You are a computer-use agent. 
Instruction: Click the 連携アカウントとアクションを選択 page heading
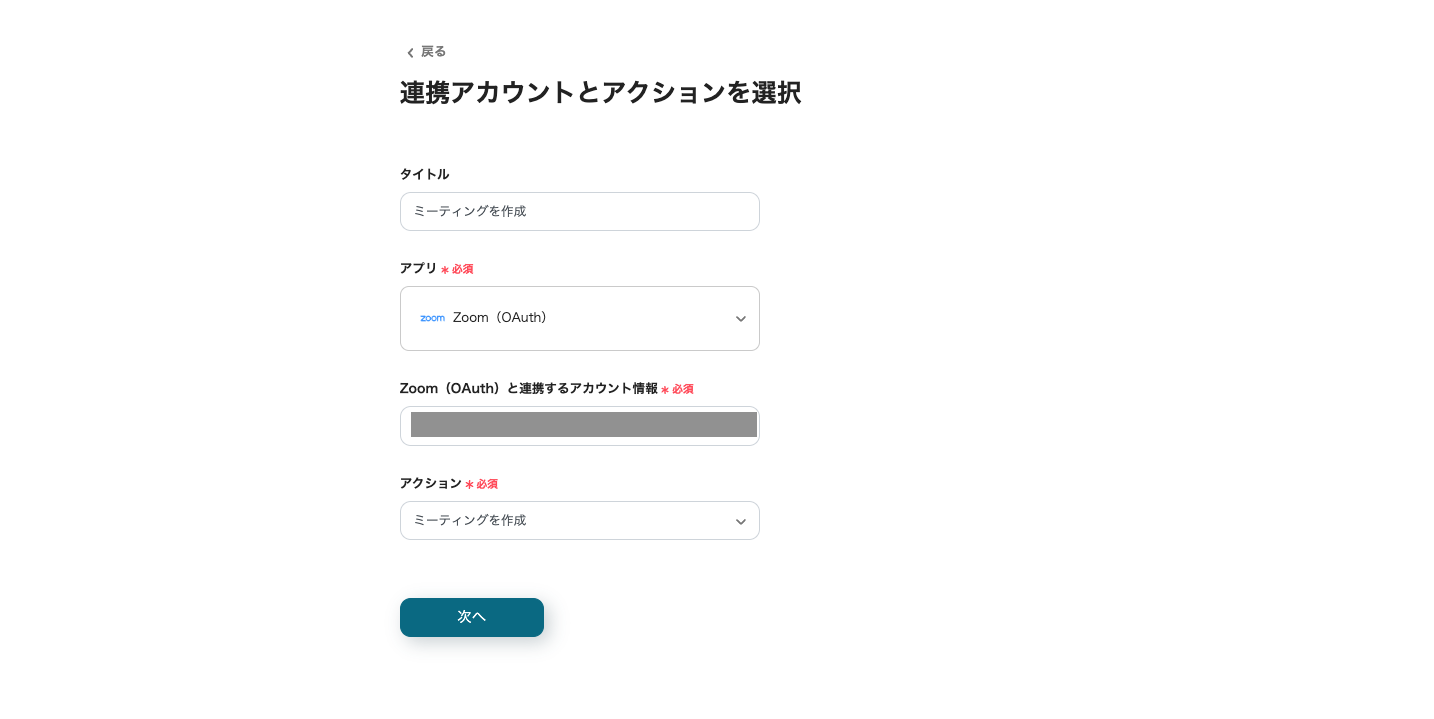click(600, 93)
